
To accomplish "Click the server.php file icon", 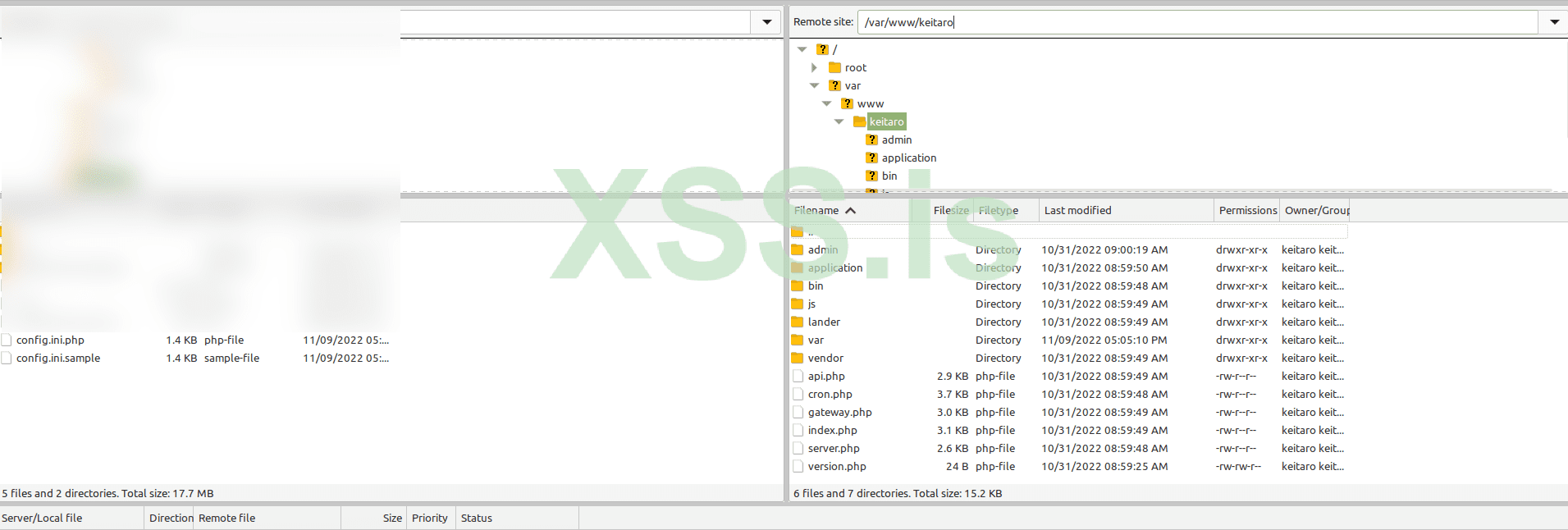I will click(x=798, y=448).
